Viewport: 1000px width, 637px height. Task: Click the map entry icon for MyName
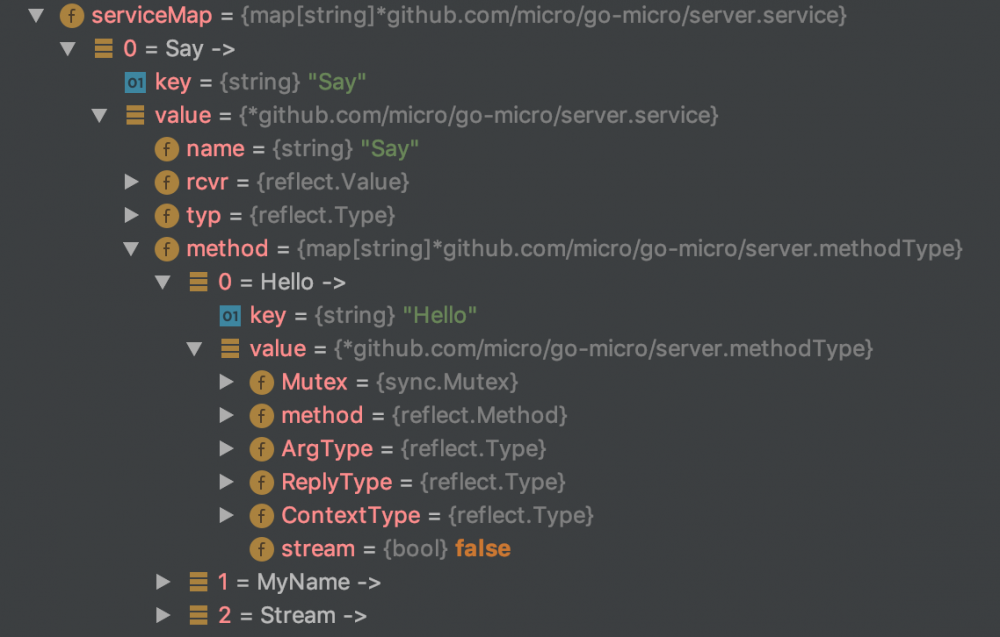[199, 582]
